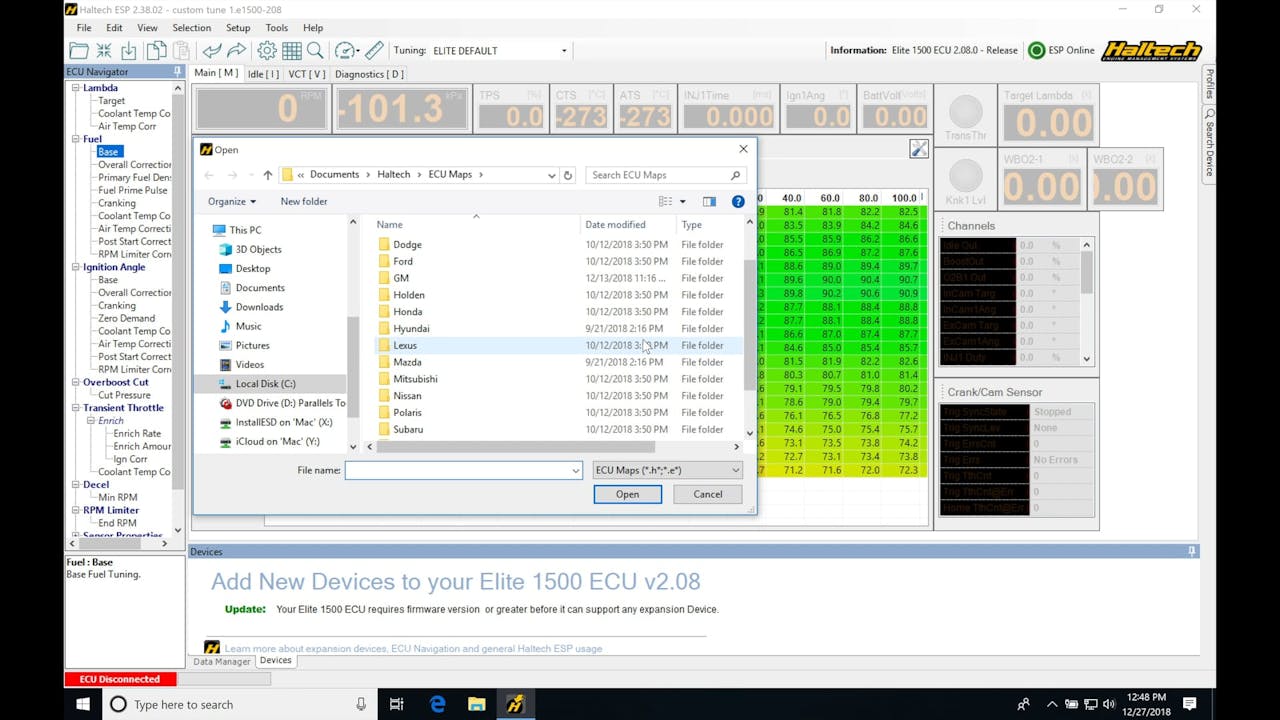Open the Tools menu
The image size is (1280, 720).
coord(276,27)
